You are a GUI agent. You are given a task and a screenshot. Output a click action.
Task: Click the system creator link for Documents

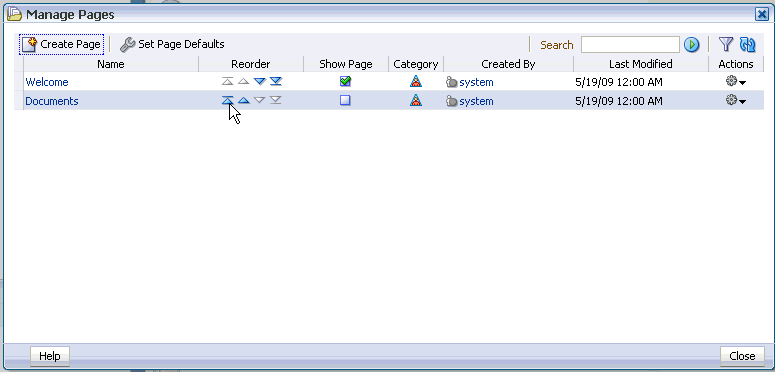coord(476,101)
